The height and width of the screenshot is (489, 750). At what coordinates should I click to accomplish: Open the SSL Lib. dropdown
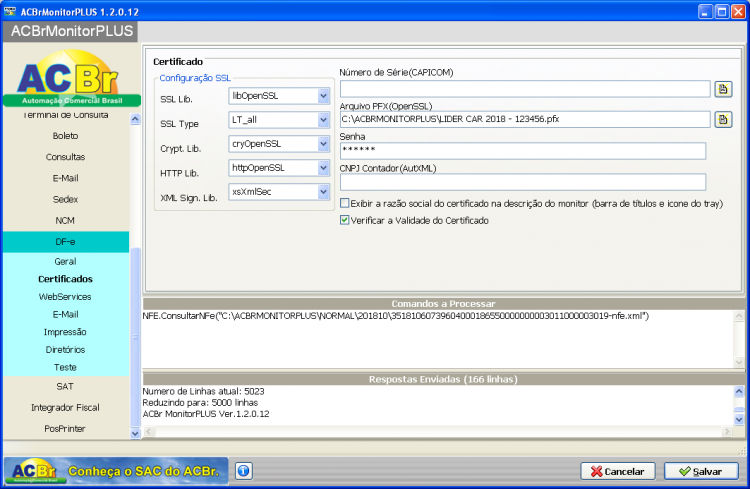click(323, 96)
